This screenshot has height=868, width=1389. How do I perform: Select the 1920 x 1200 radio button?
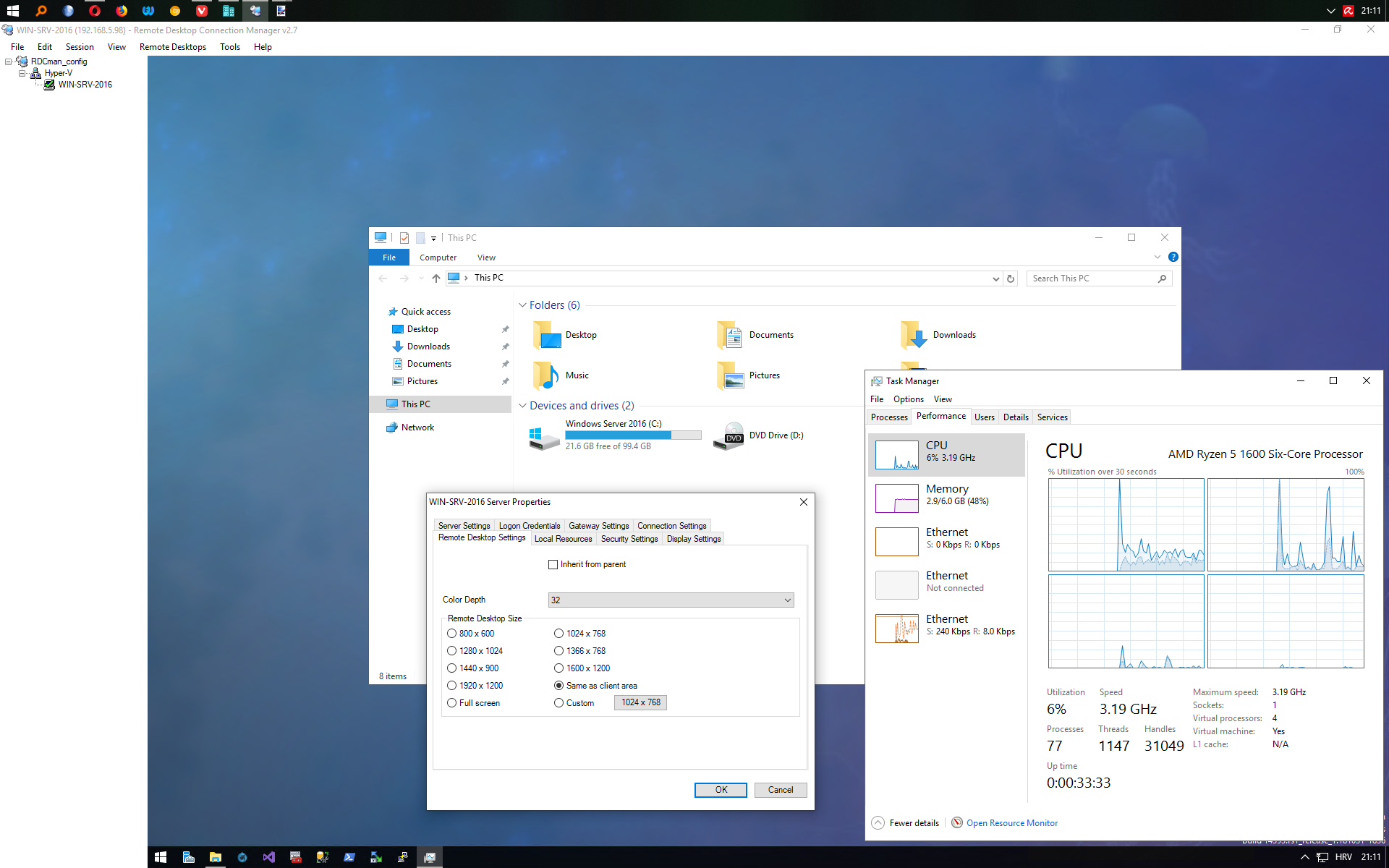452,686
